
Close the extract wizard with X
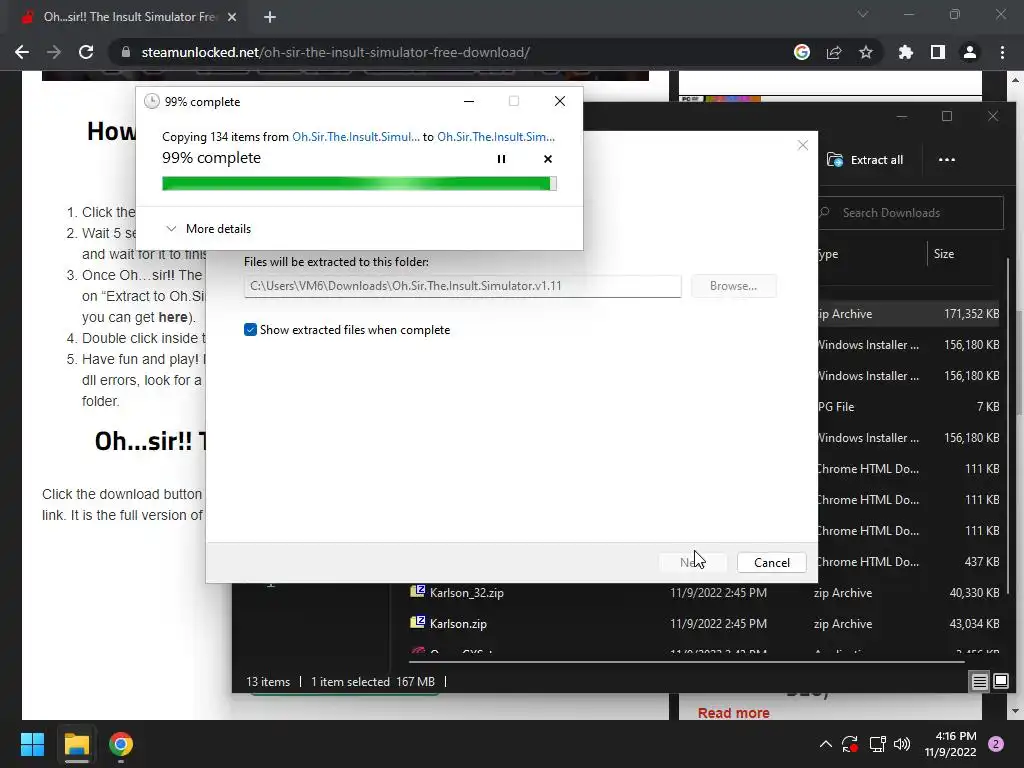point(803,145)
